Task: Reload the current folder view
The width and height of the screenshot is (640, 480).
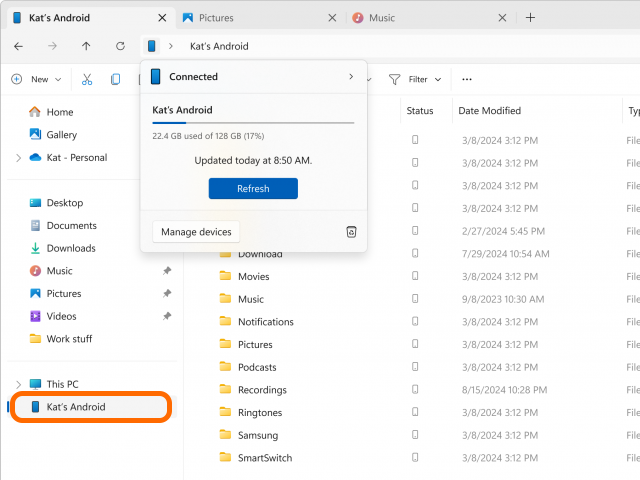Action: click(x=120, y=46)
